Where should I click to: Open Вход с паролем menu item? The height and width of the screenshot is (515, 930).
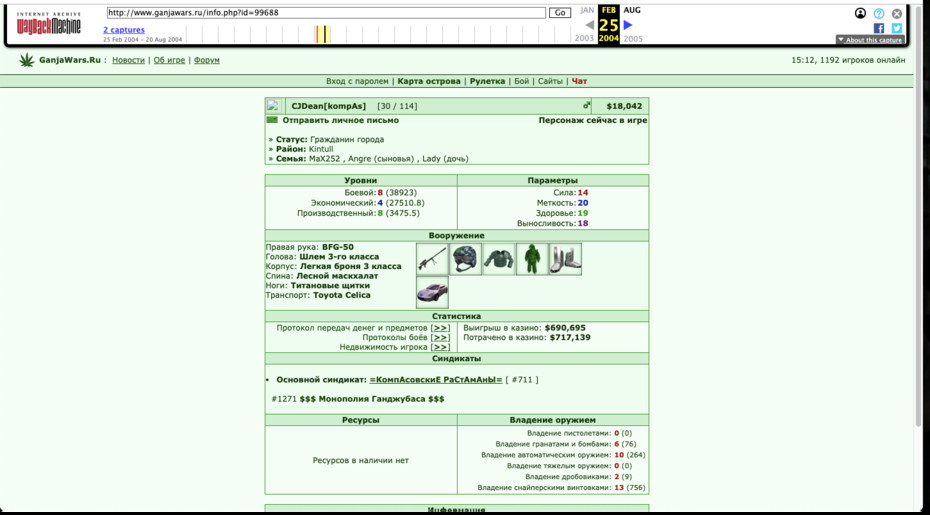click(x=357, y=81)
